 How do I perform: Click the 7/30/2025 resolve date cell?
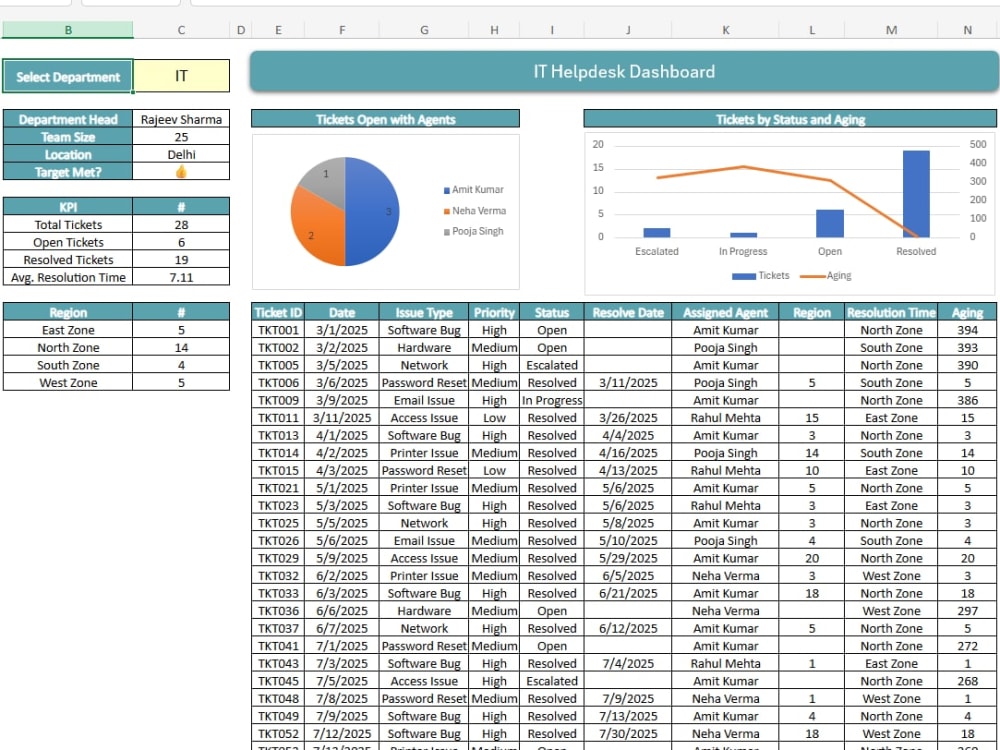click(628, 733)
